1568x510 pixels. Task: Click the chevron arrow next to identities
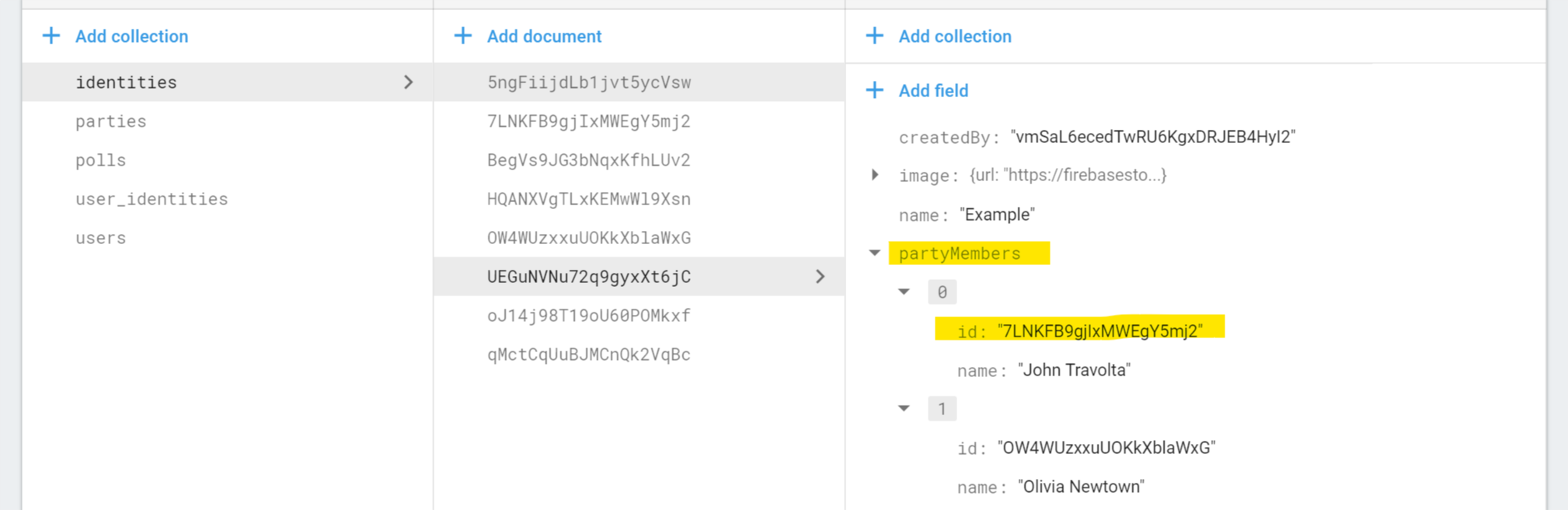(x=409, y=82)
